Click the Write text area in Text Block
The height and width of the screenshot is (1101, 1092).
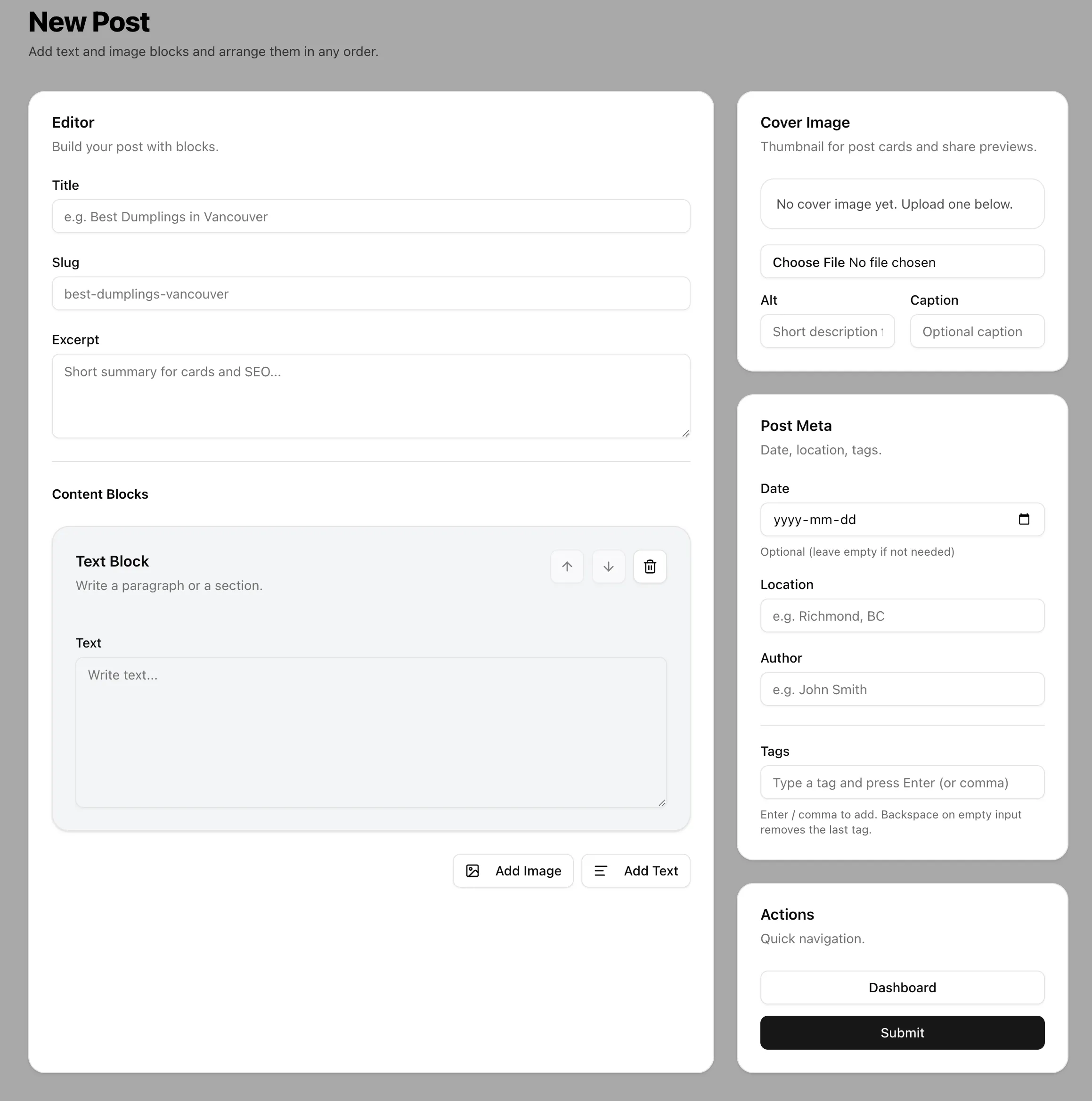tap(371, 732)
